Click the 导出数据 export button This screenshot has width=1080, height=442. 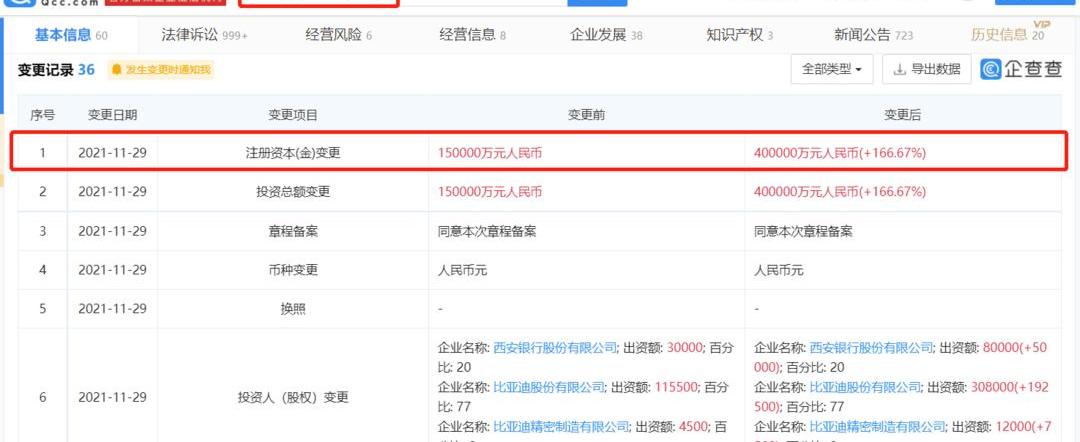coord(926,70)
